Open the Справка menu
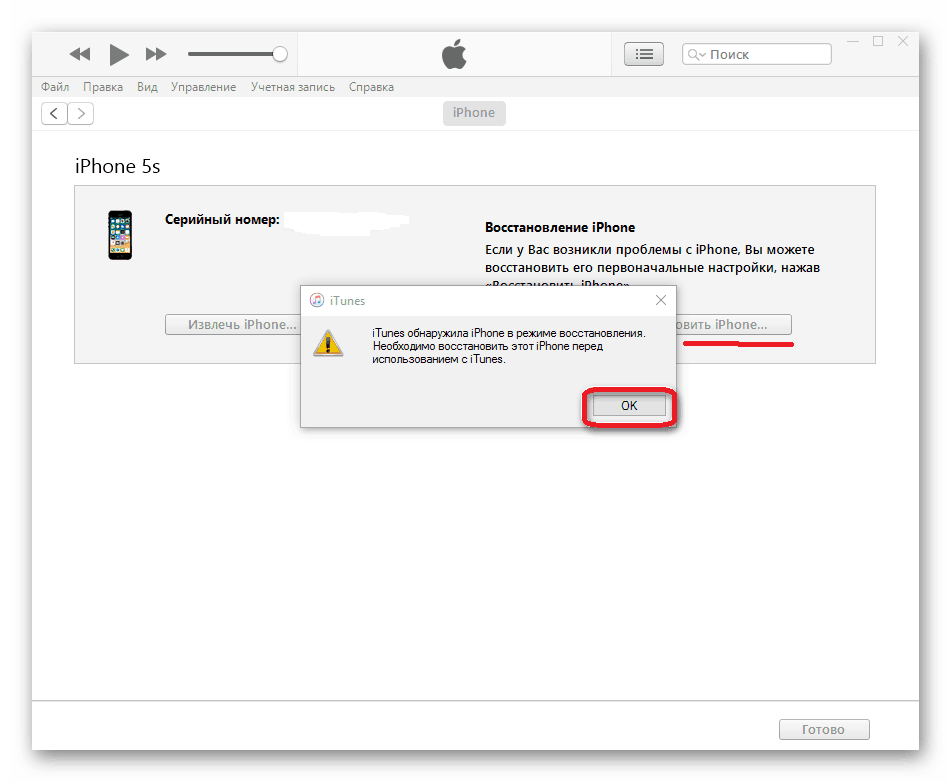 pyautogui.click(x=371, y=87)
